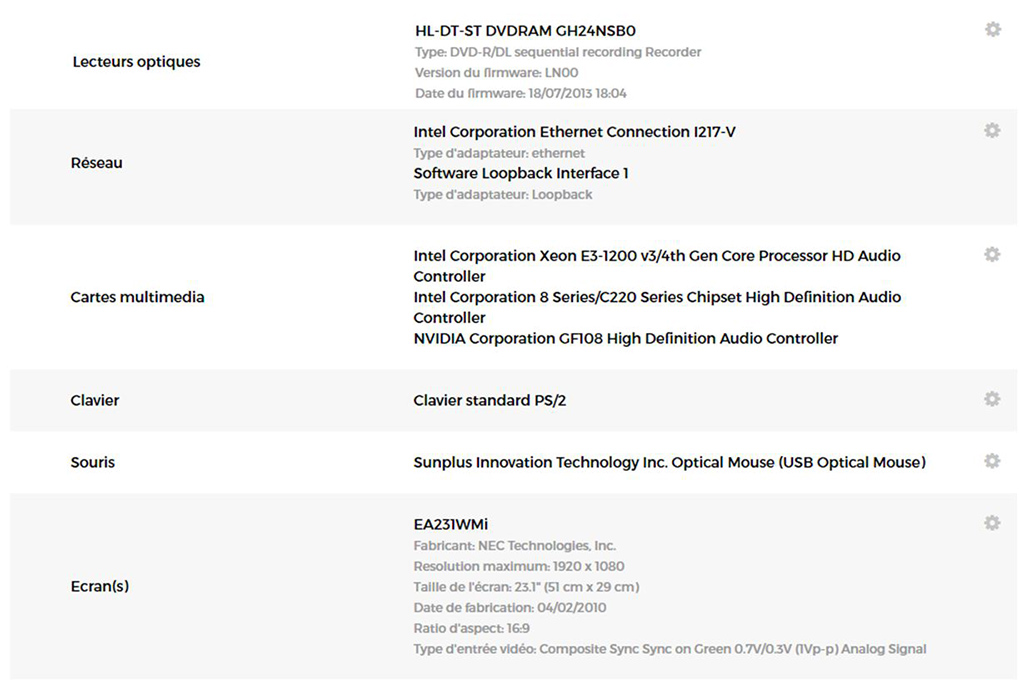This screenshot has width=1019, height=683.
Task: Open the Souris row gear icon
Action: pos(992,461)
